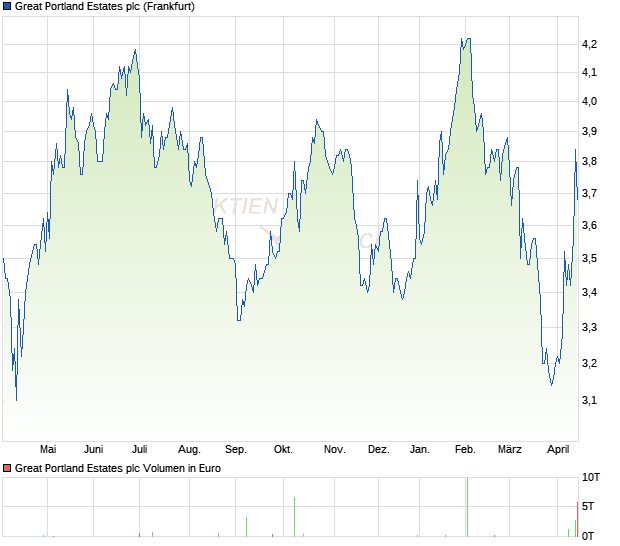This screenshot has width=620, height=546.
Task: Click the 'Feb.' month label
Action: (465, 449)
